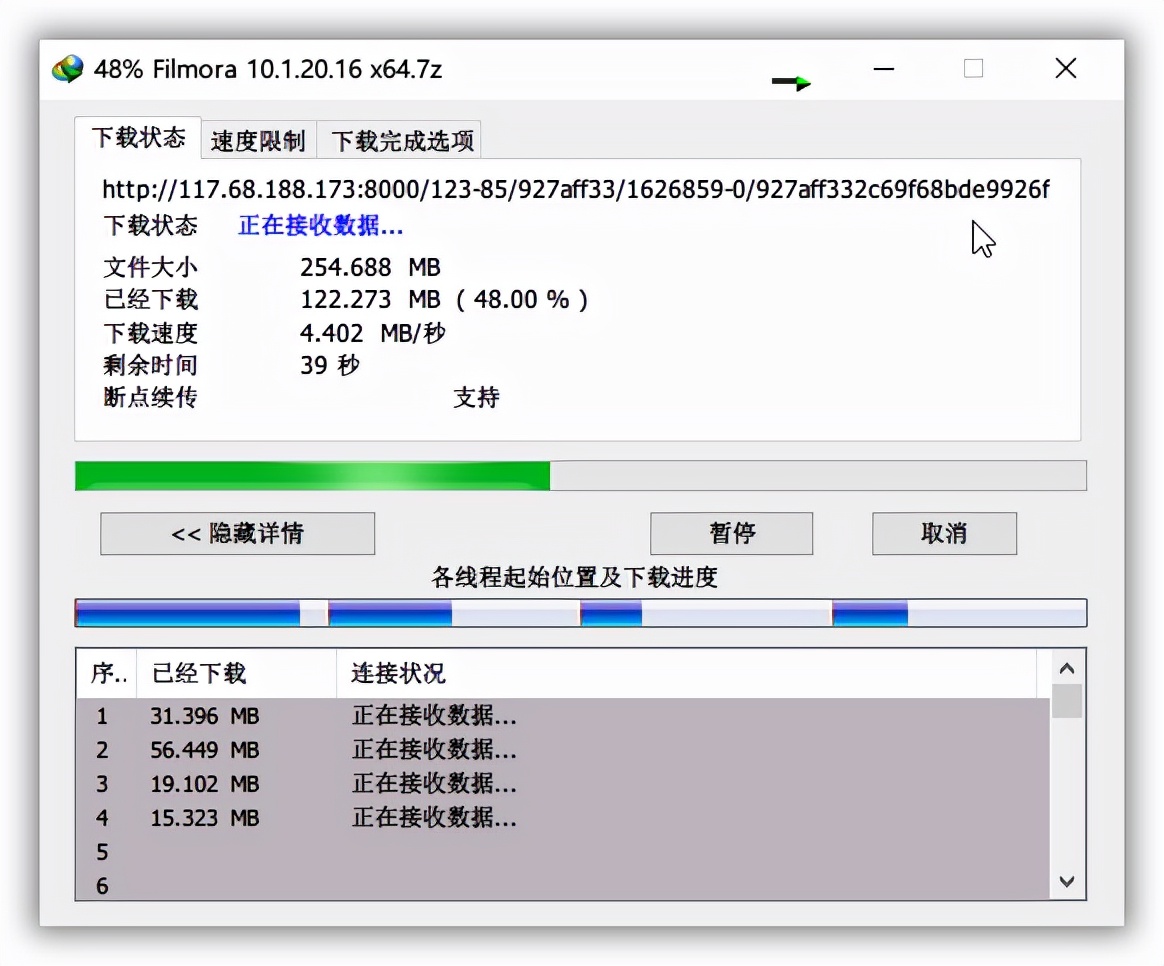Image resolution: width=1164 pixels, height=966 pixels.
Task: Select thread row 4 showing 15.323 MB
Action: [400, 818]
